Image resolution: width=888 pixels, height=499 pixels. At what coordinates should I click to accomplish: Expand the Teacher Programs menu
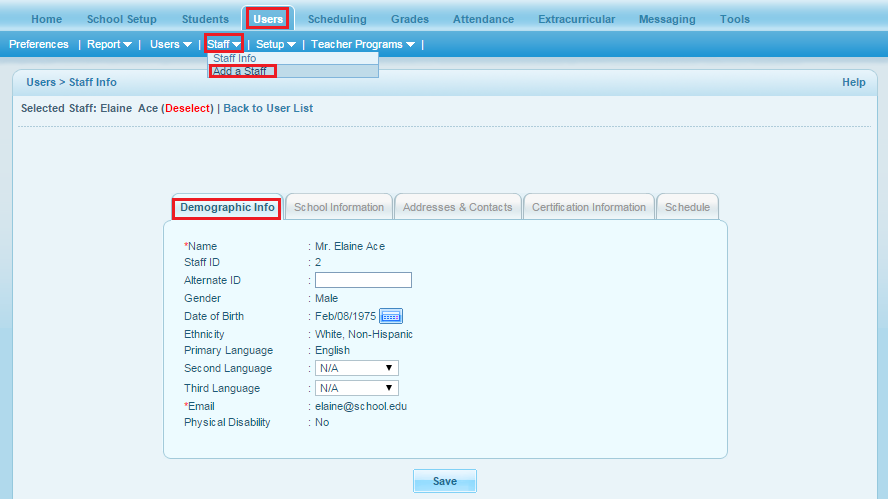click(x=363, y=44)
